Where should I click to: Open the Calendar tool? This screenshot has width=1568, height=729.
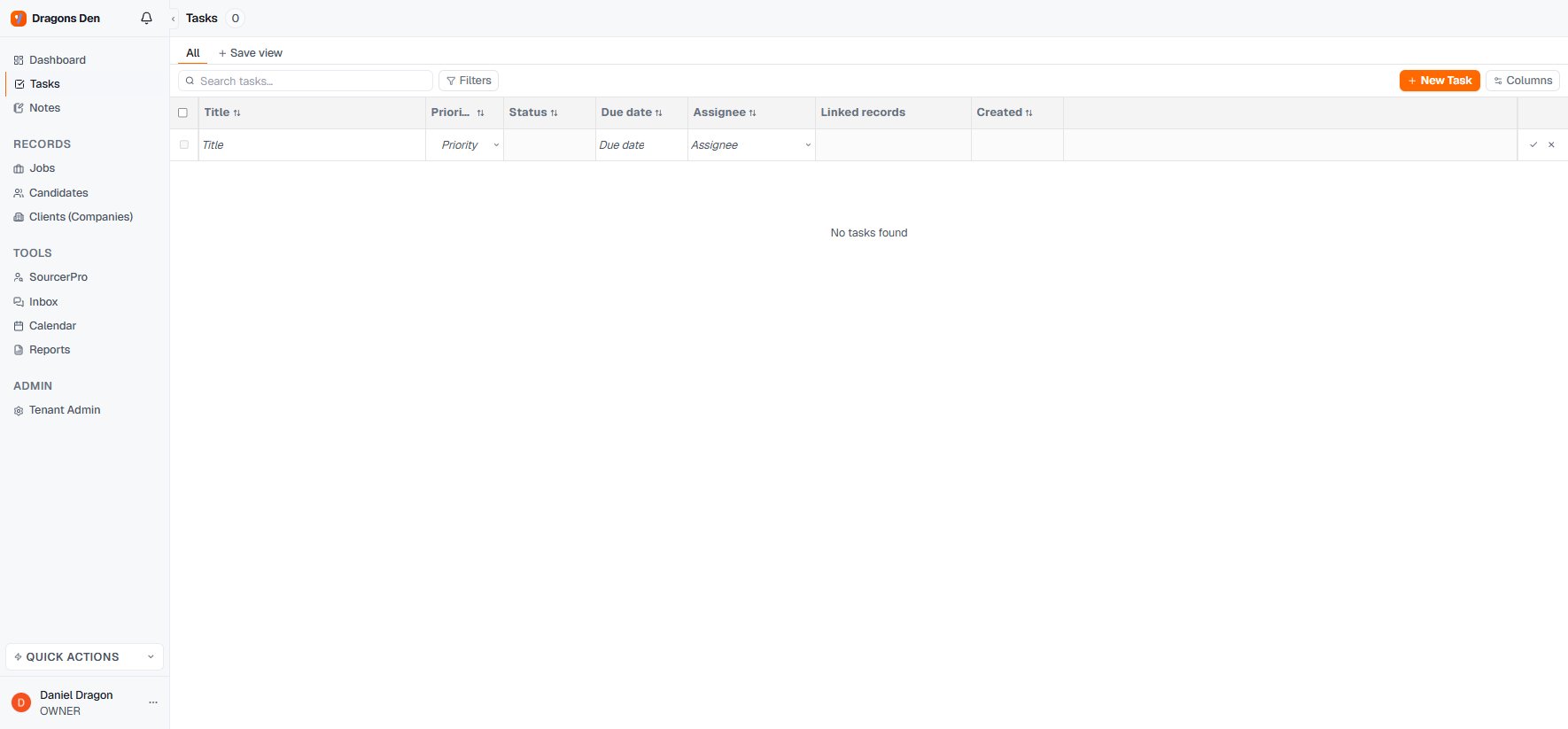click(x=52, y=326)
